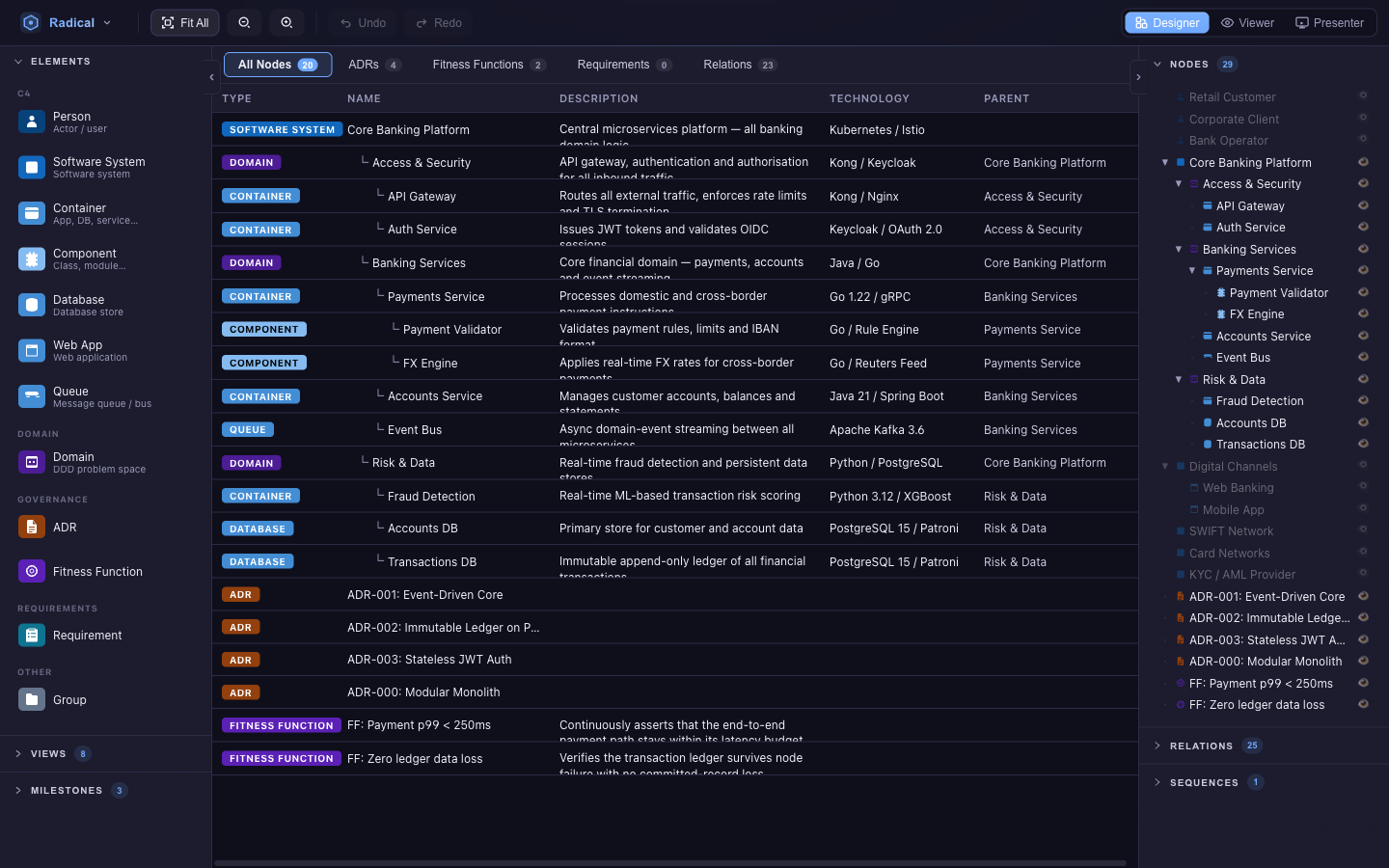1389x868 pixels.
Task: Expand the Views section
Action: 18,754
